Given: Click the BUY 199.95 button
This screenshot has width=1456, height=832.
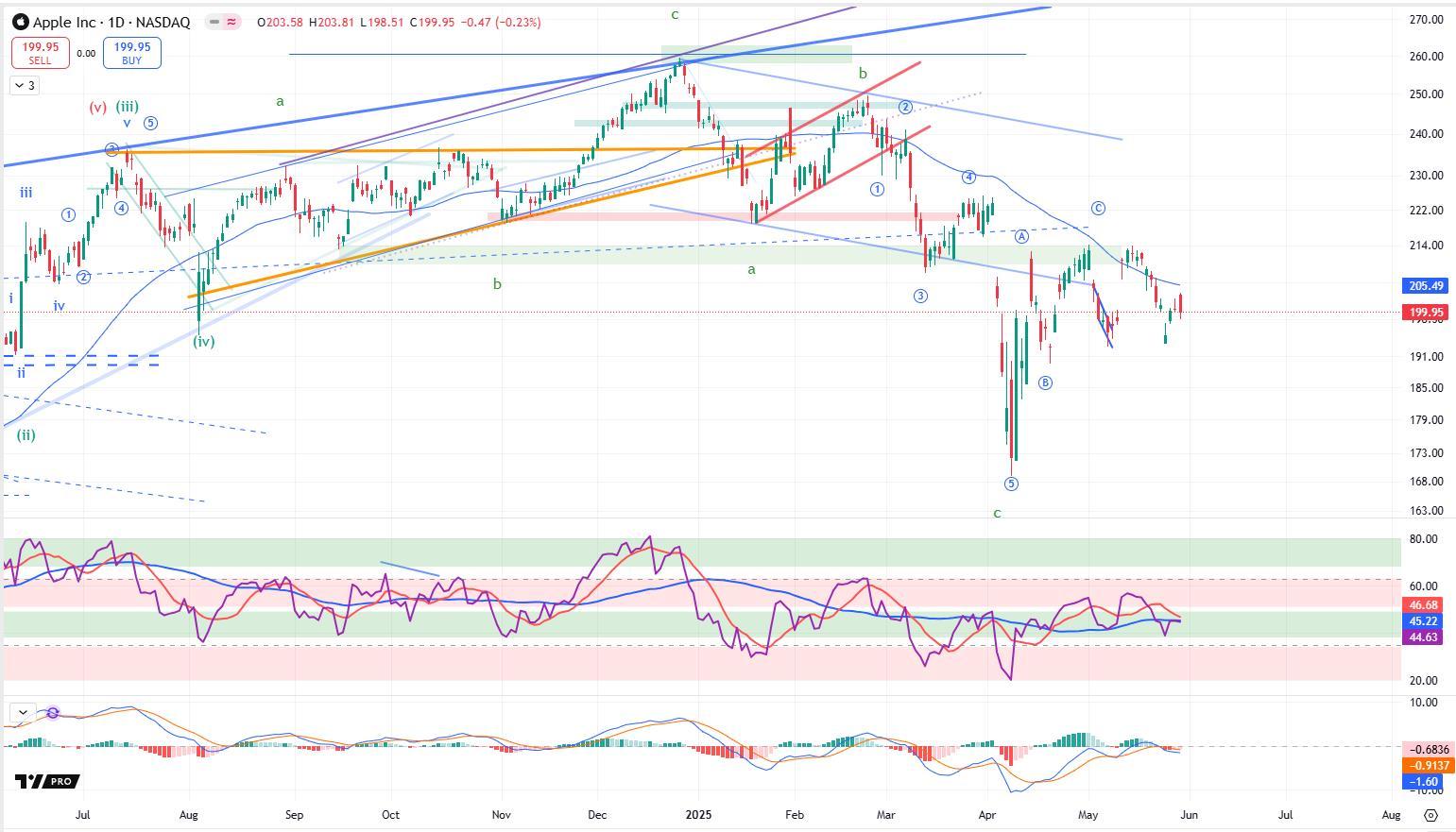Looking at the screenshot, I should 131,53.
